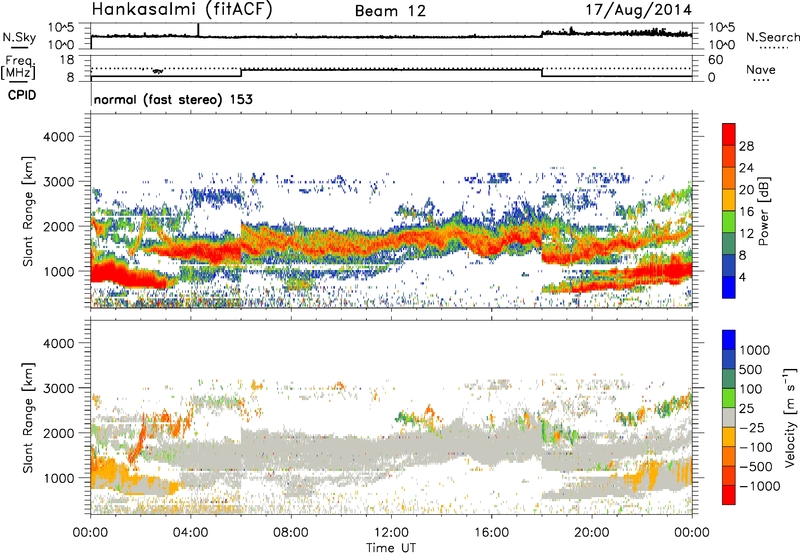Viewport: 800px width, 554px height.
Task: Click the frequency step-up at 06:00
Action: (x=241, y=73)
